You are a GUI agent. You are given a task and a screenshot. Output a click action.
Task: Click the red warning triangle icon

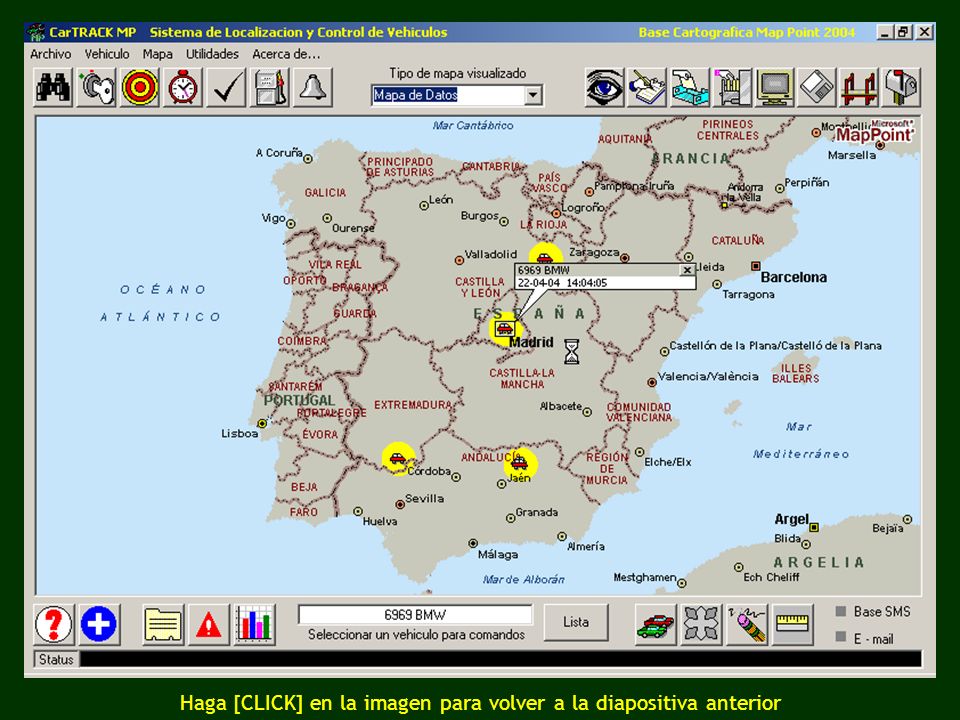pyautogui.click(x=209, y=624)
